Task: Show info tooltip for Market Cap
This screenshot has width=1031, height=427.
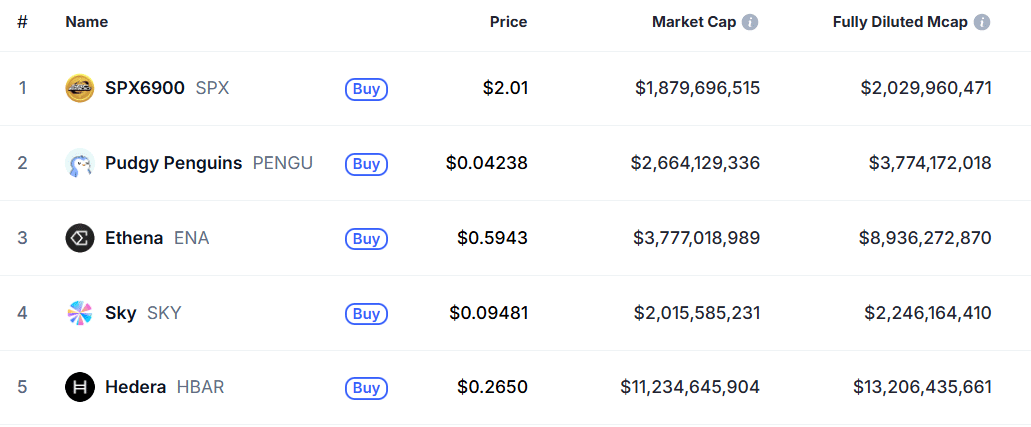Action: [x=750, y=22]
